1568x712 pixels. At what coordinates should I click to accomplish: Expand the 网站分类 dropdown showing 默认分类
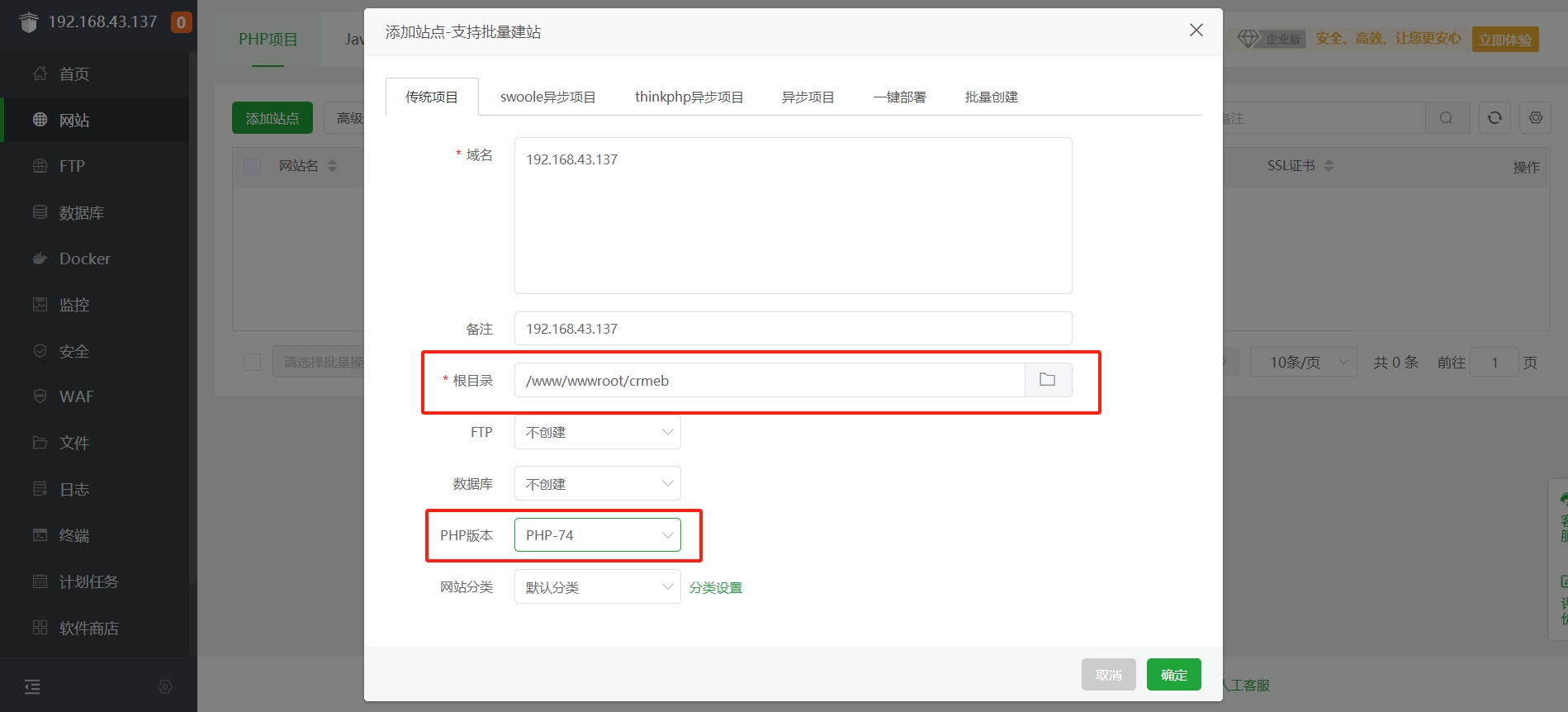click(x=597, y=587)
